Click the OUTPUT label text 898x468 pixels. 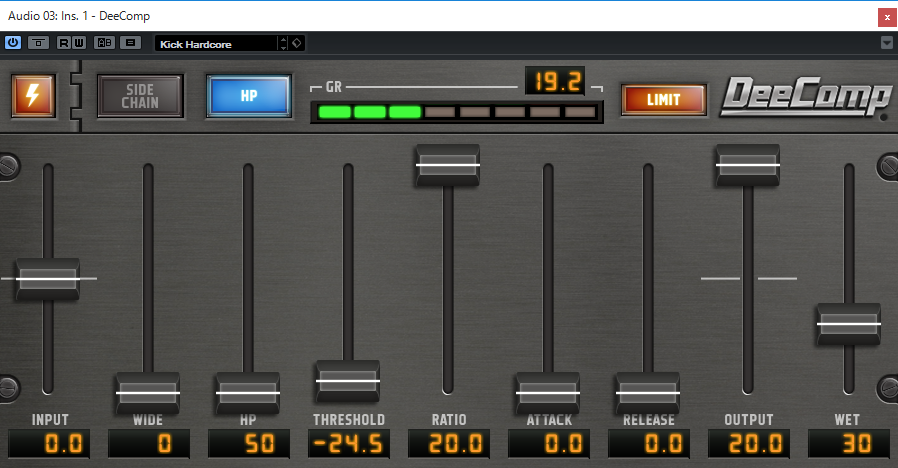pos(749,420)
